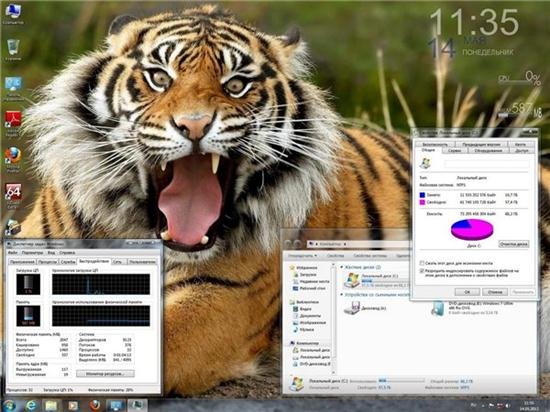Open Доступ tab in disk properties
This screenshot has width=550, height=412.
522,150
